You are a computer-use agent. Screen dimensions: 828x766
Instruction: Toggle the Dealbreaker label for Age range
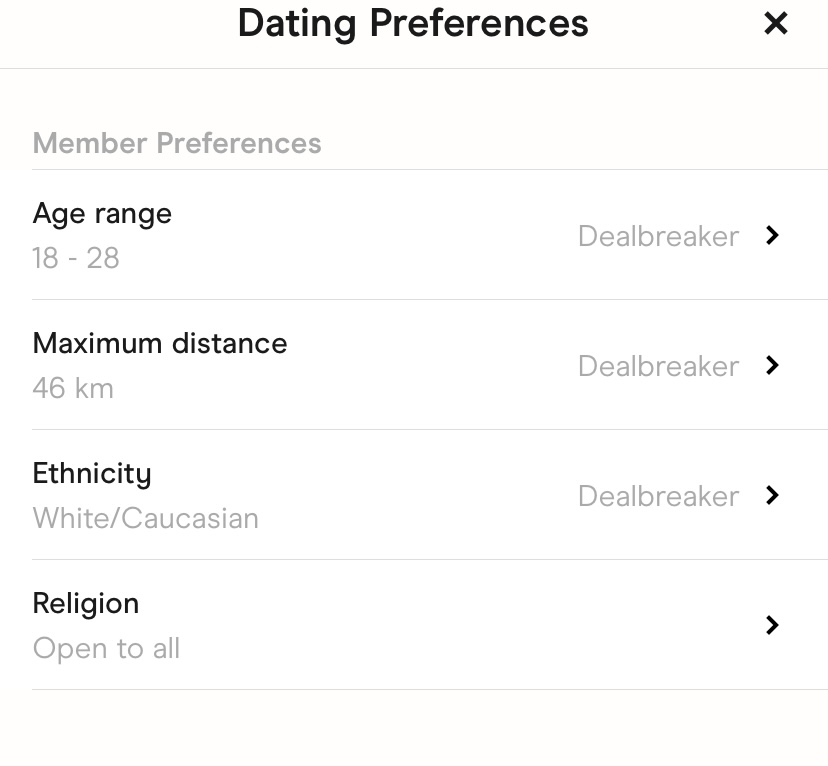point(658,236)
